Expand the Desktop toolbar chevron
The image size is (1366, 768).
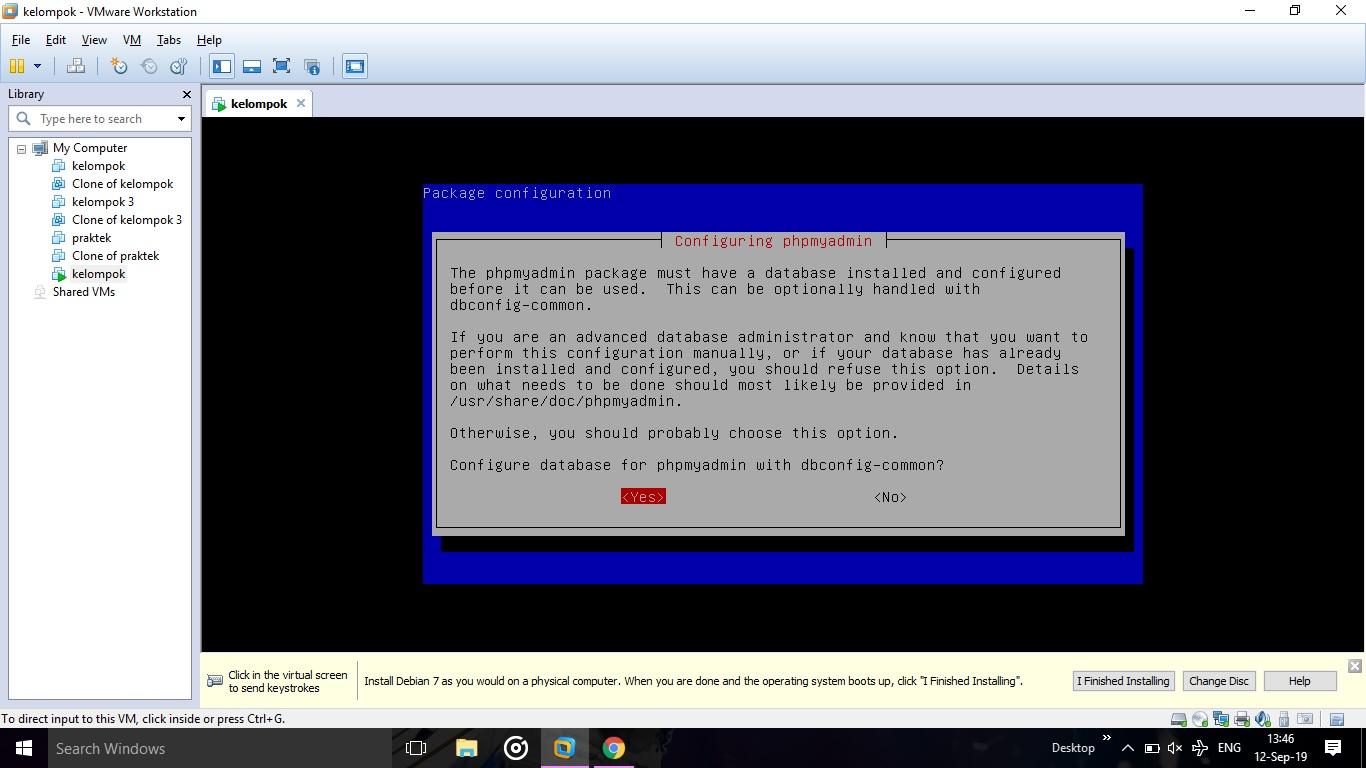click(1106, 738)
